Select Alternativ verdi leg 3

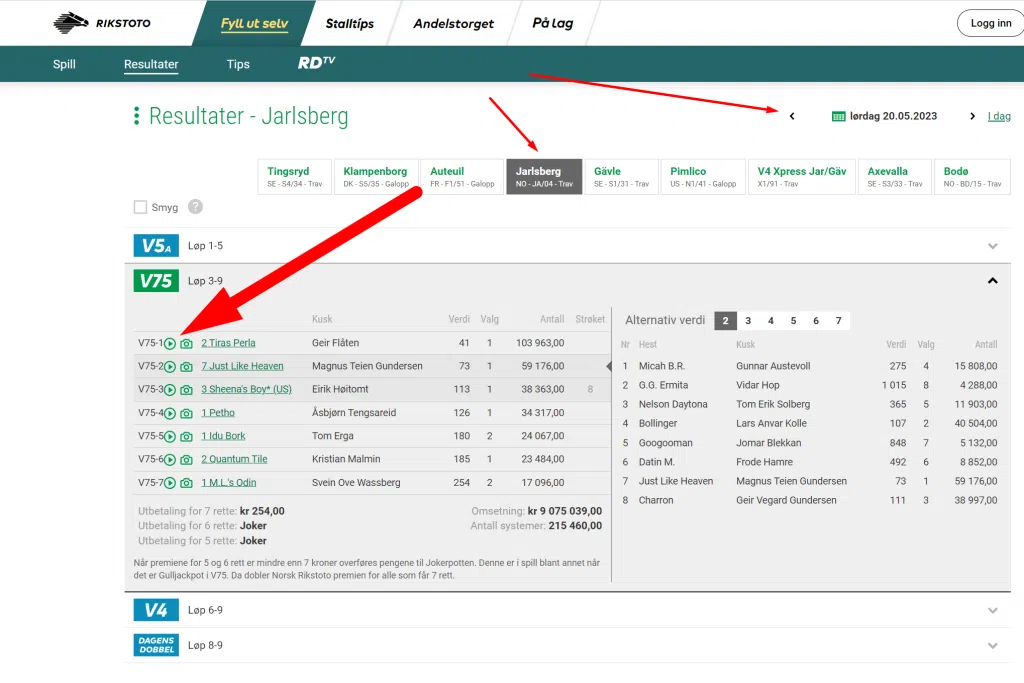(748, 321)
